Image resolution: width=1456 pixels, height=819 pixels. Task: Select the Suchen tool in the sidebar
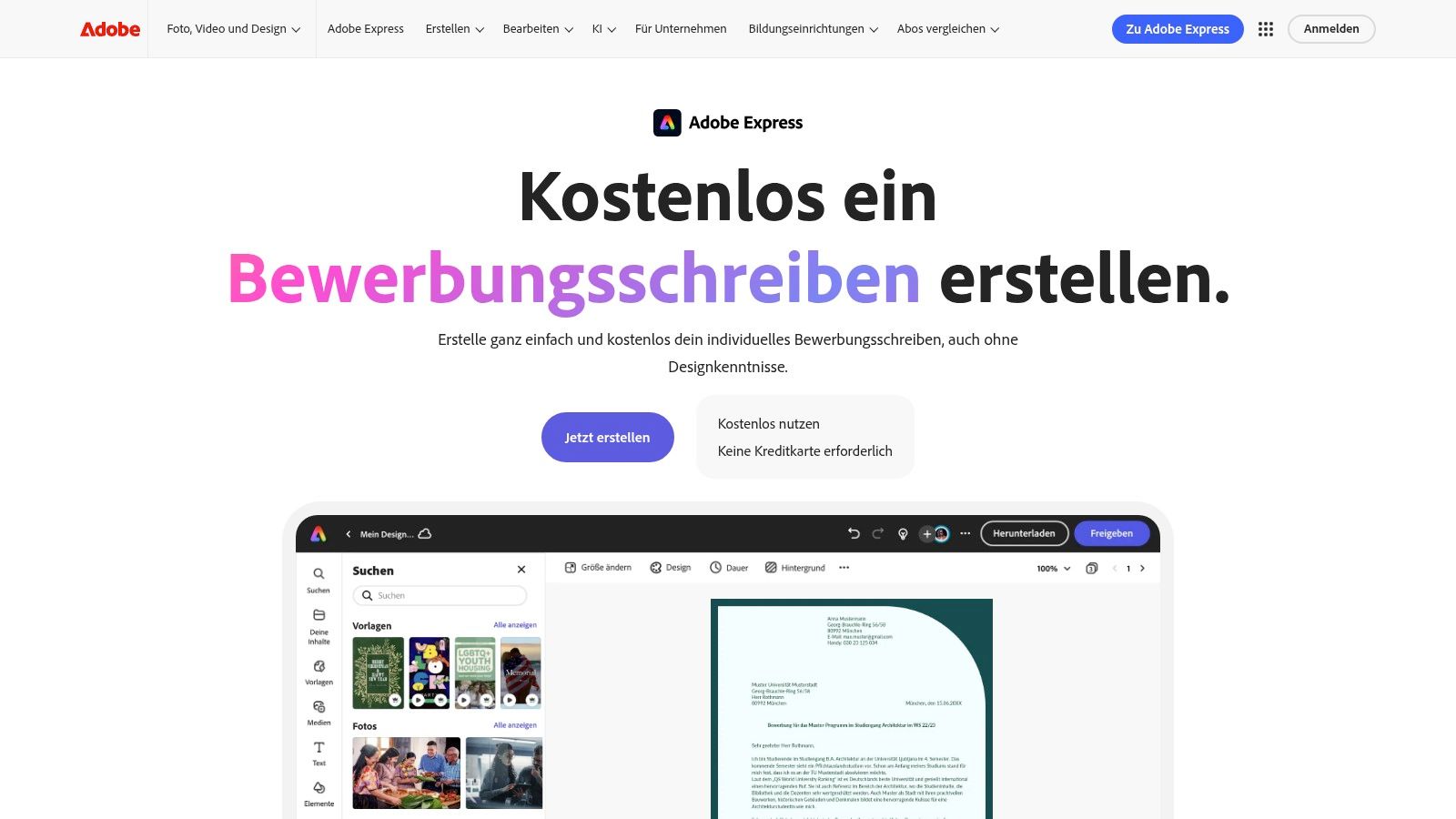(x=318, y=580)
